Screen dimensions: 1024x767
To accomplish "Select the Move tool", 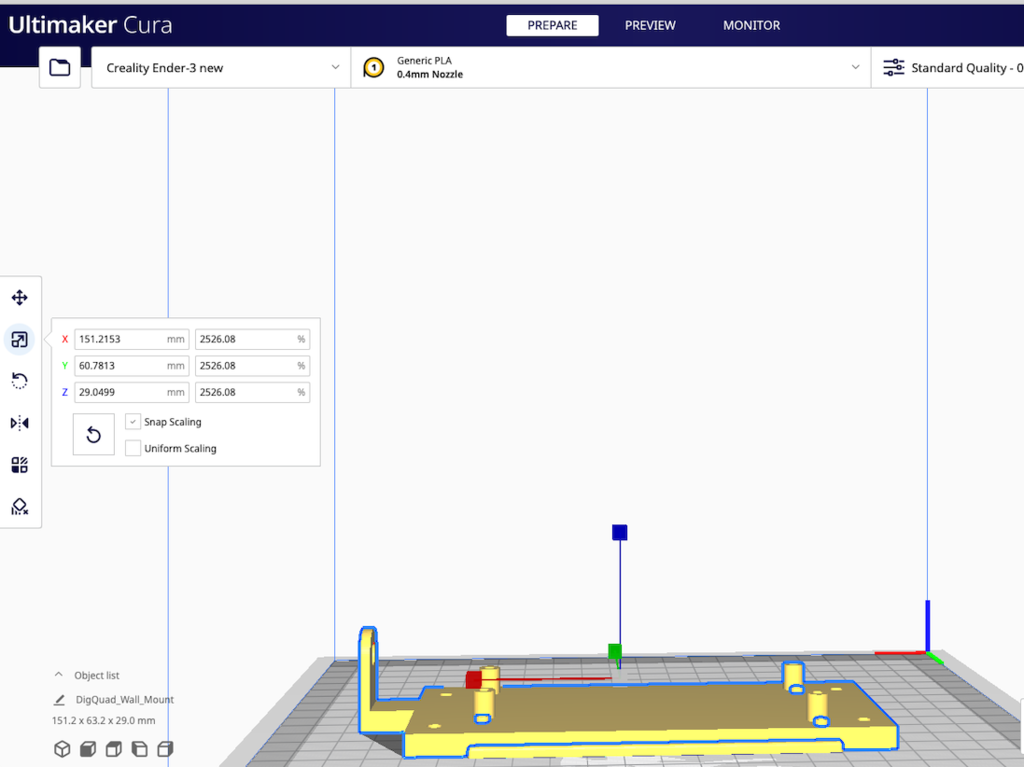I will tap(19, 298).
